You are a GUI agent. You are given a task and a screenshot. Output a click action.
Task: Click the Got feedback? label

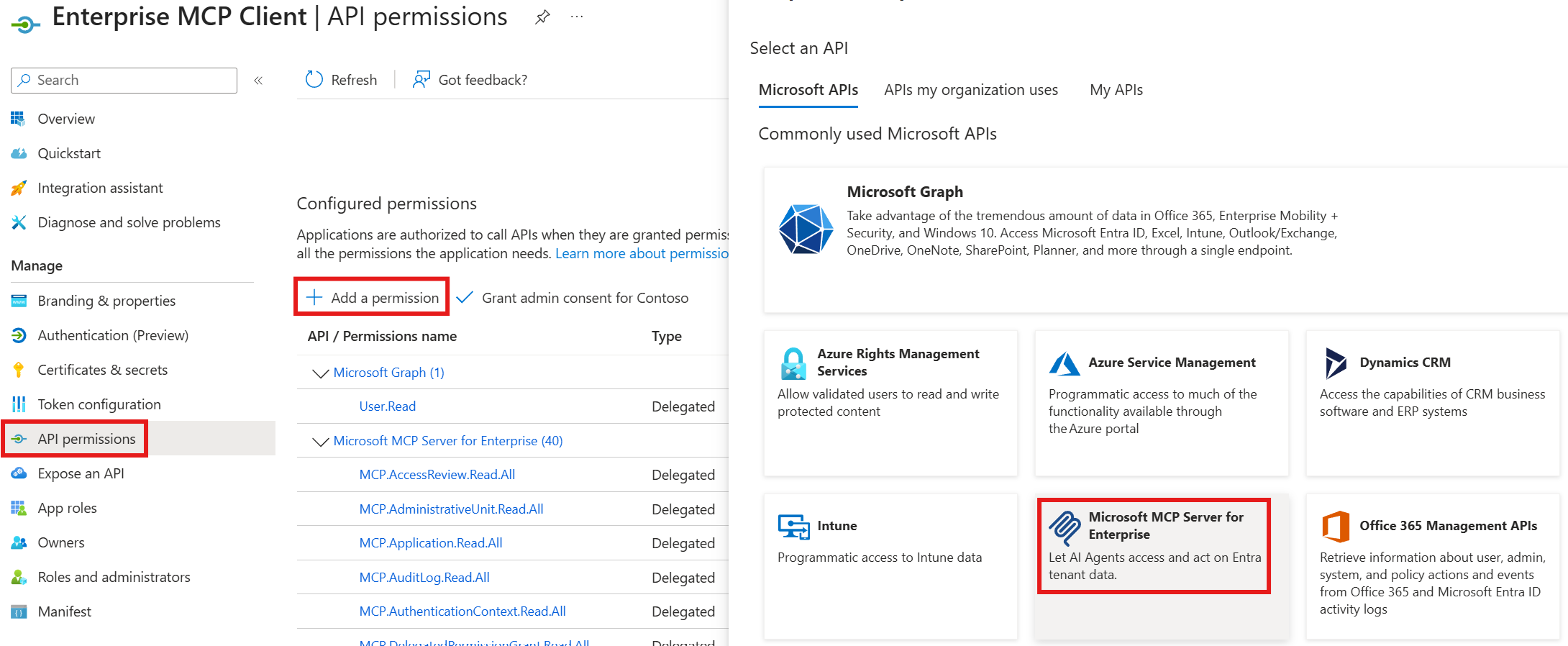(x=483, y=80)
